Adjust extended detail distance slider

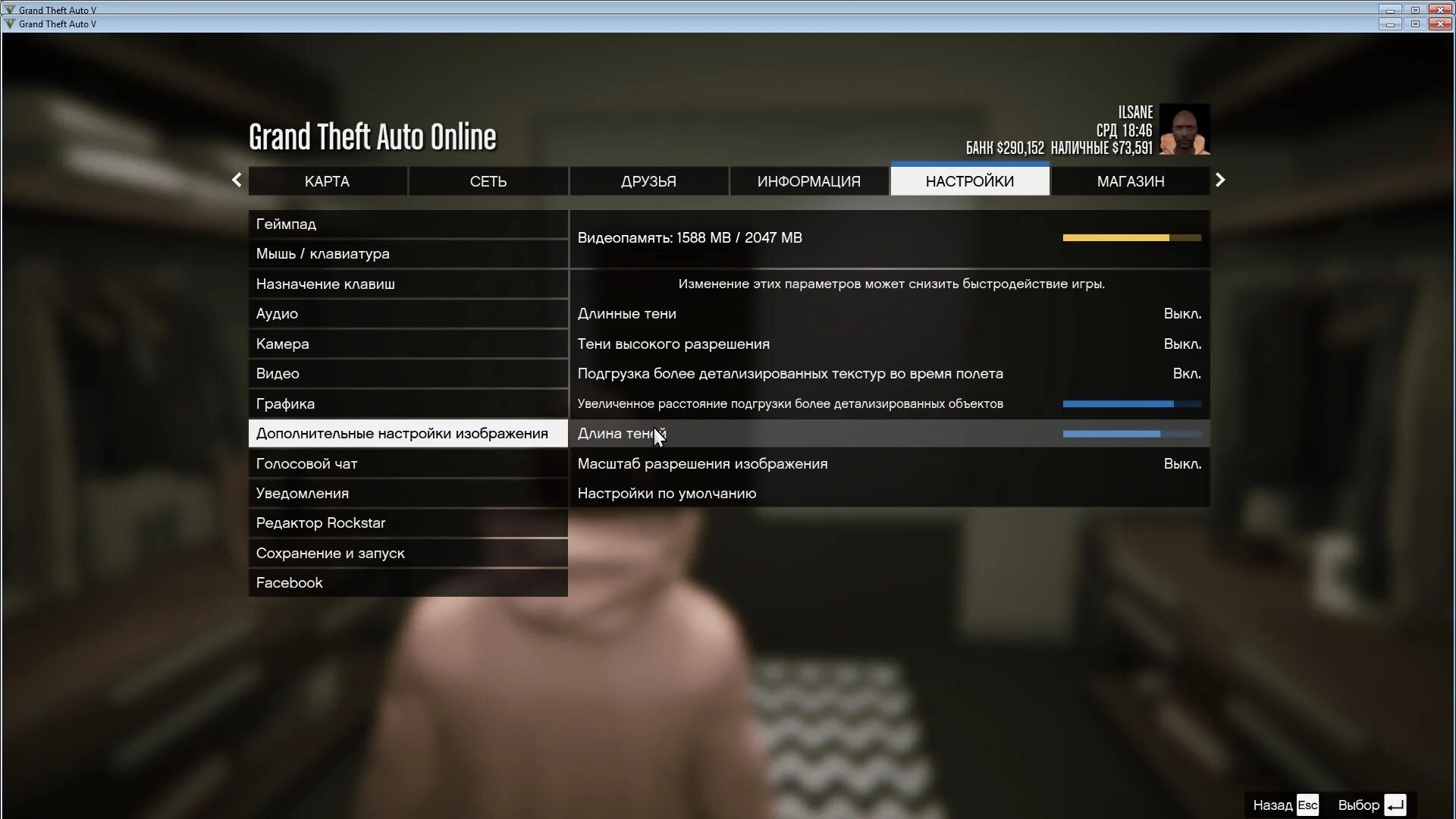tap(1131, 404)
